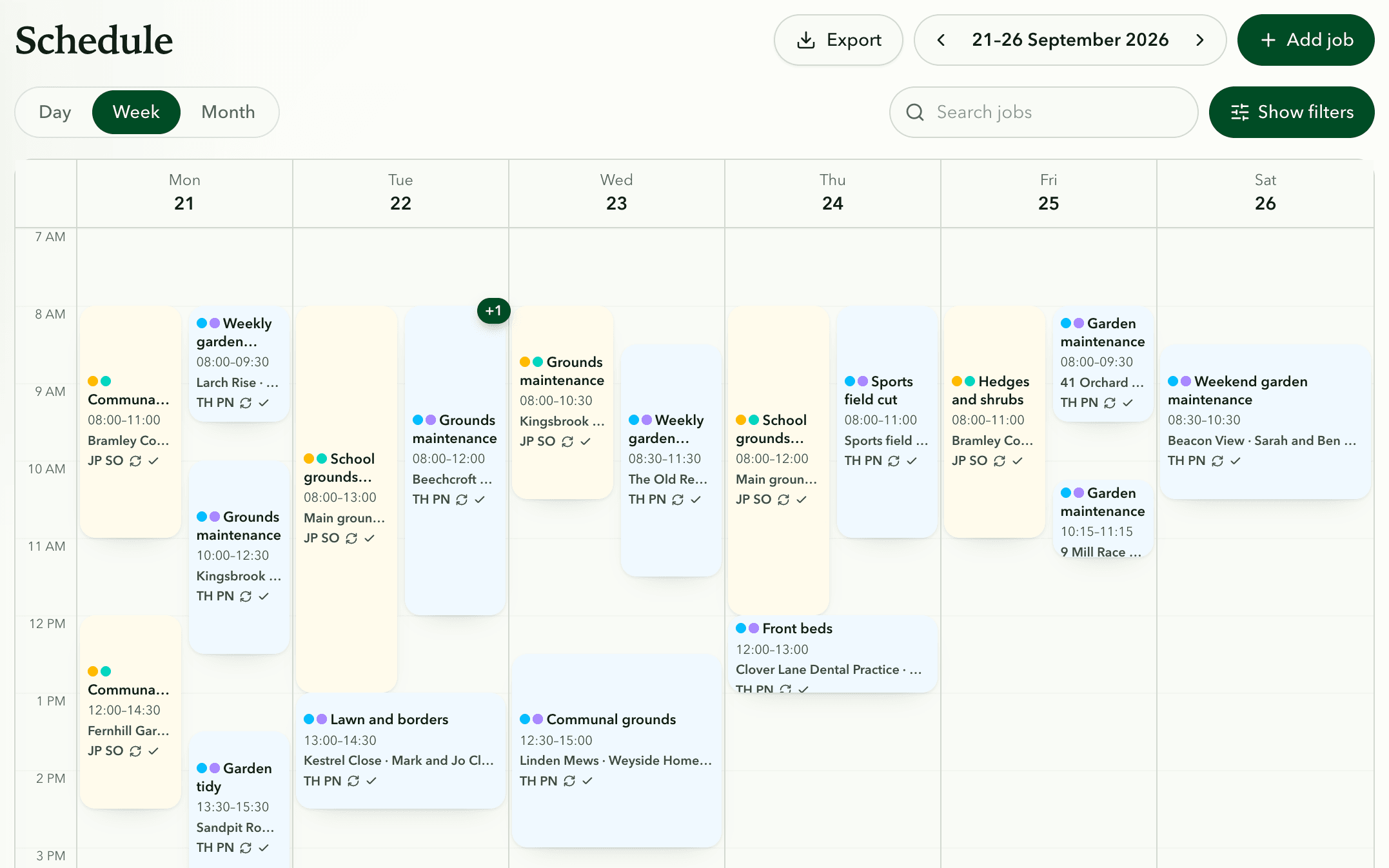Open Thursday School grounds 08:00-12:00 job
This screenshot has width=1389, height=868.
click(x=778, y=460)
